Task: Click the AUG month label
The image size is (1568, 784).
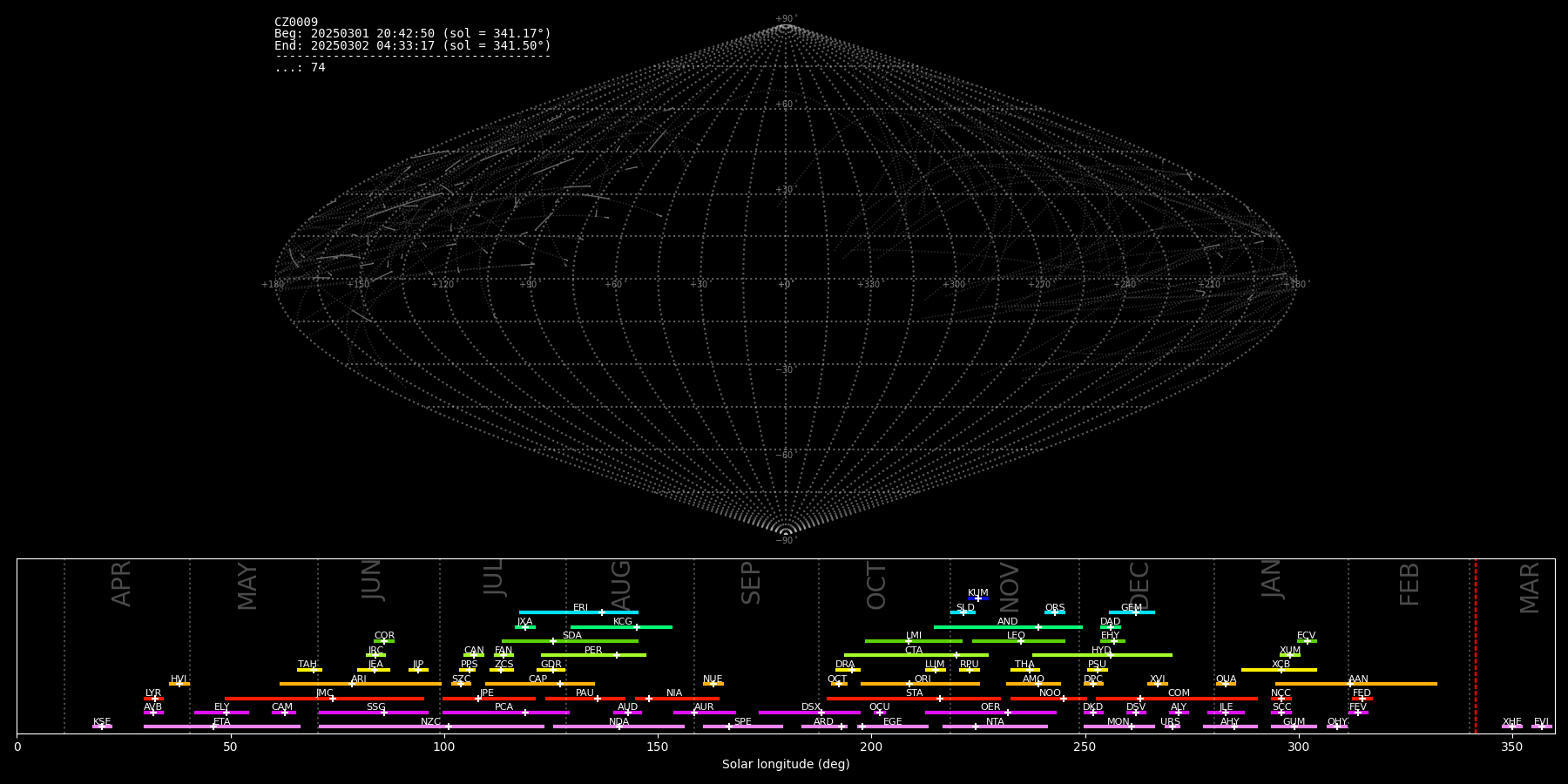Action: tap(620, 586)
